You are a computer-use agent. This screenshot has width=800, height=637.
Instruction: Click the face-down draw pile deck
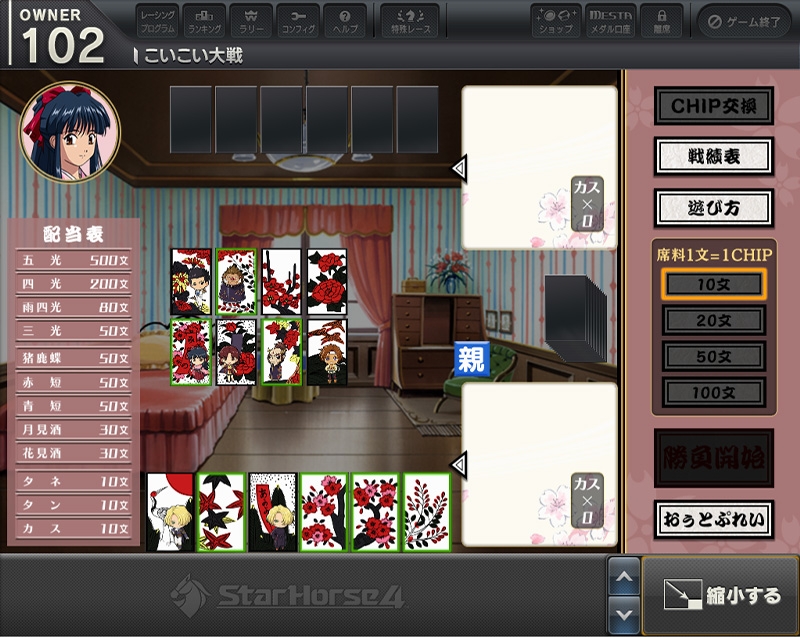pyautogui.click(x=574, y=318)
